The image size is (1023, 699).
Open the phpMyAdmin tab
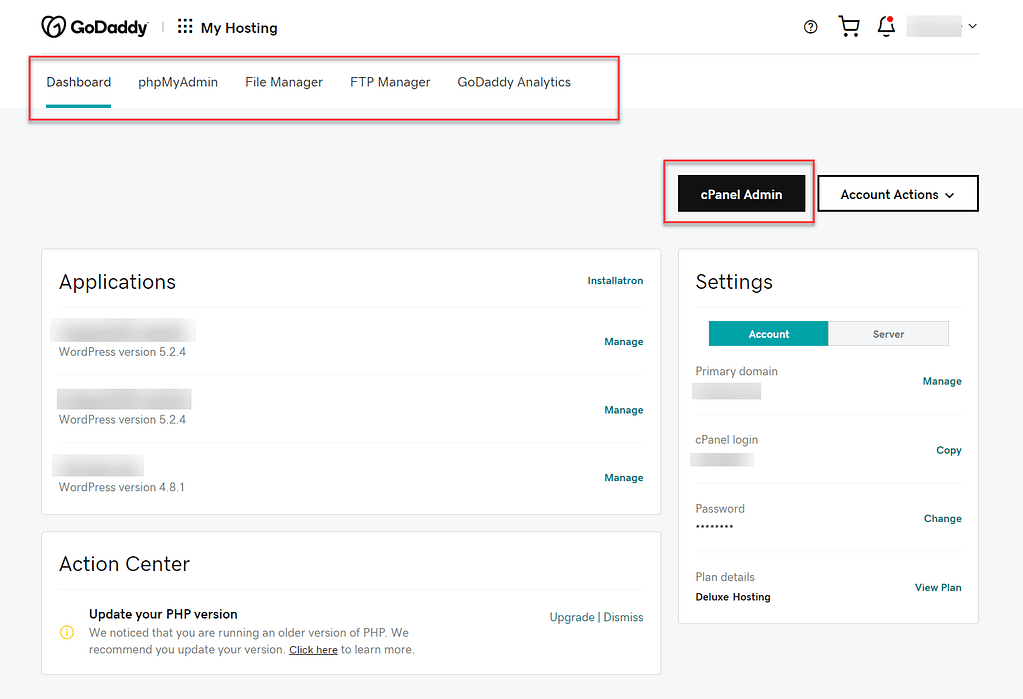(178, 82)
